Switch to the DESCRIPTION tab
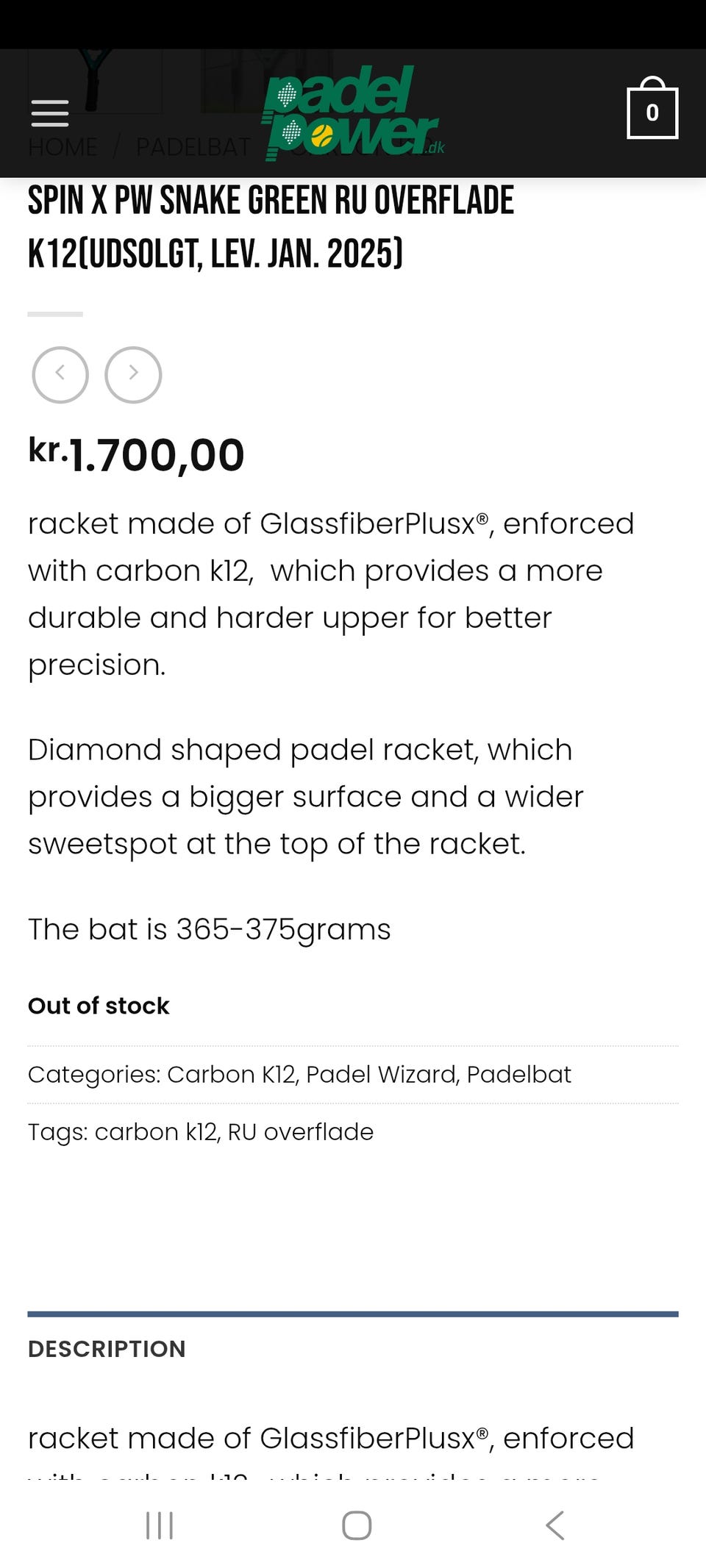706x1568 pixels. [x=107, y=1348]
